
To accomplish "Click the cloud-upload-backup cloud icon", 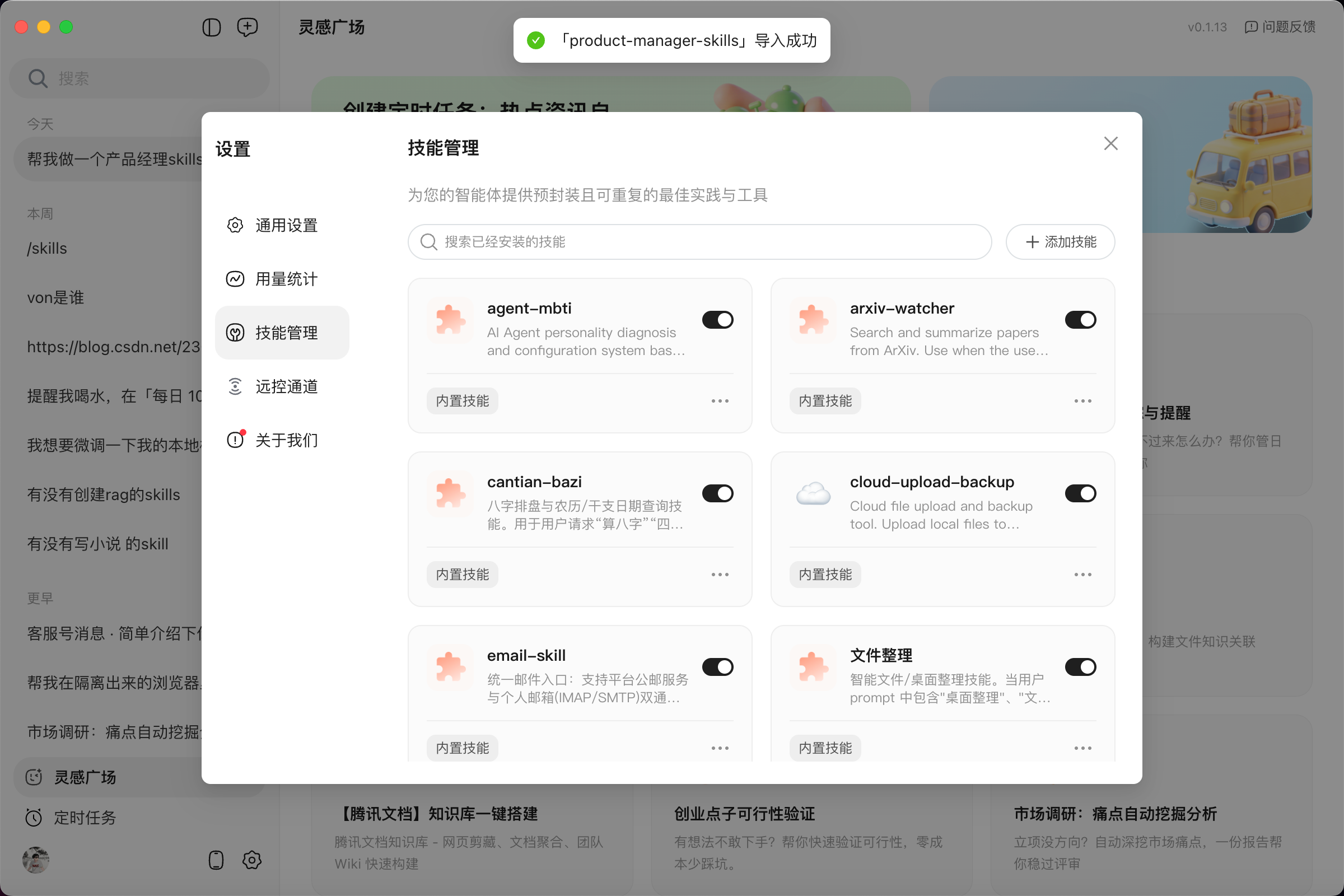I will (813, 493).
